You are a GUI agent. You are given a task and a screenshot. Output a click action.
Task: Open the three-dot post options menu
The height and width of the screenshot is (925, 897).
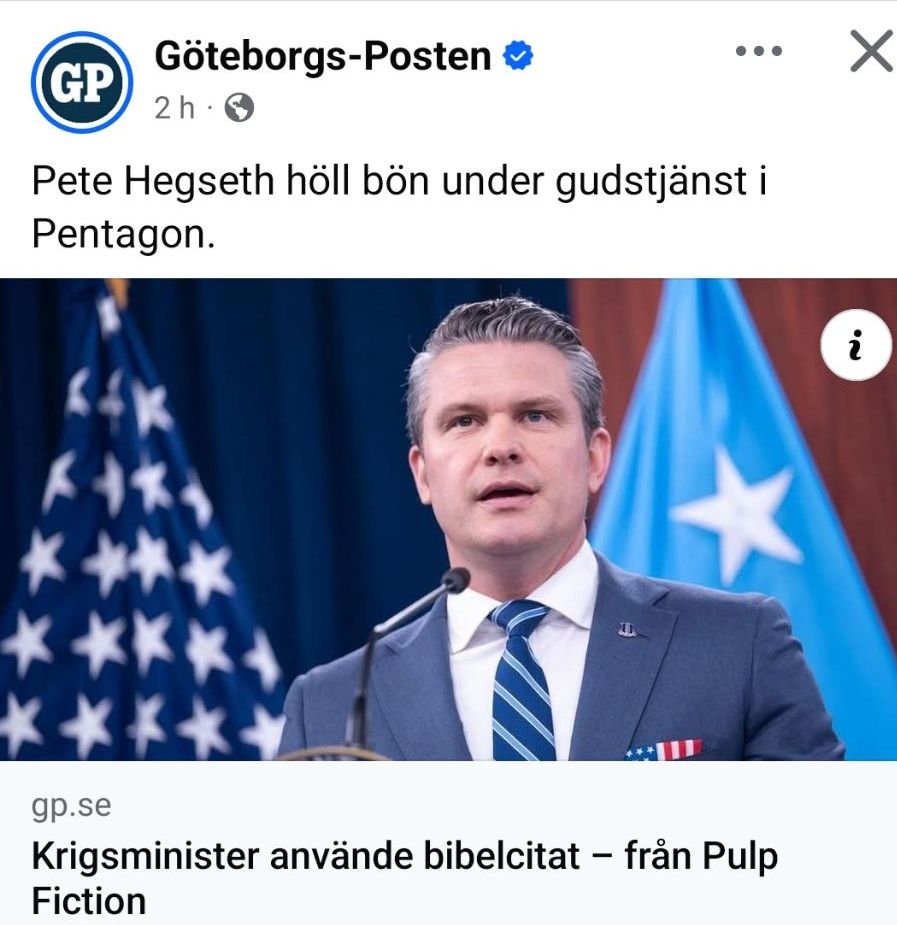click(x=759, y=51)
